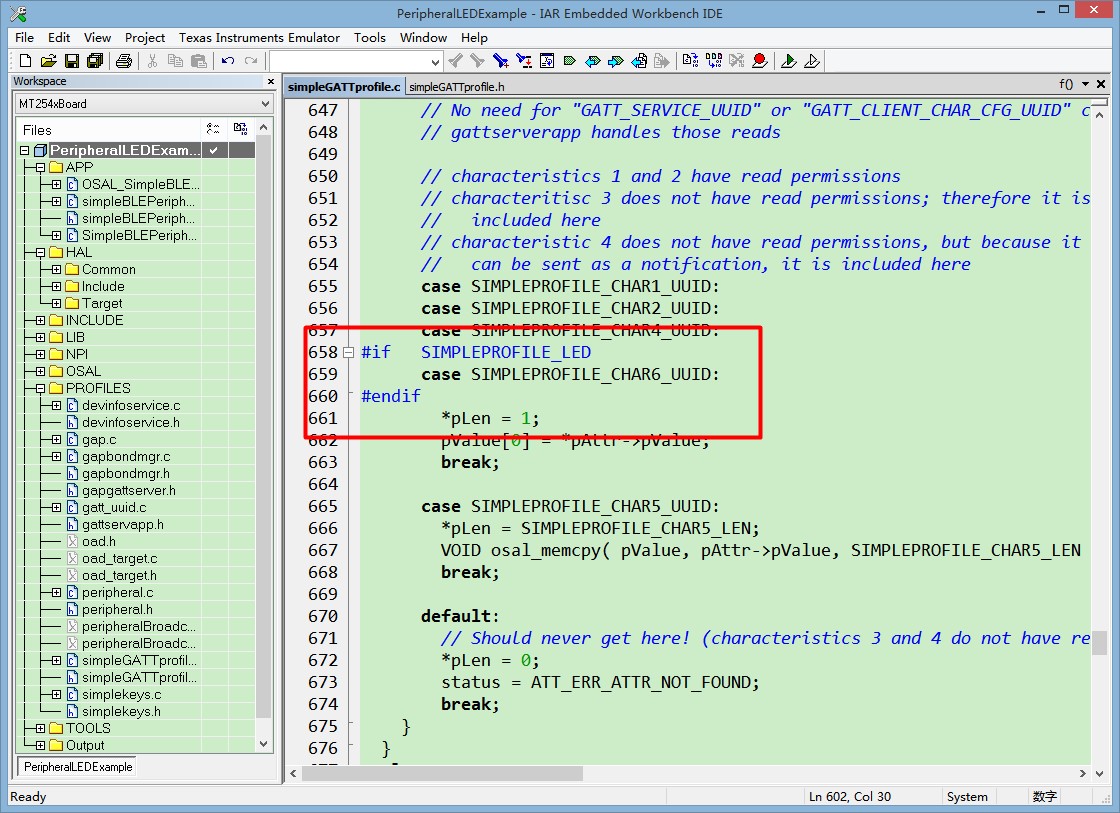Click the Open file folder icon
The image size is (1120, 813).
tap(48, 61)
